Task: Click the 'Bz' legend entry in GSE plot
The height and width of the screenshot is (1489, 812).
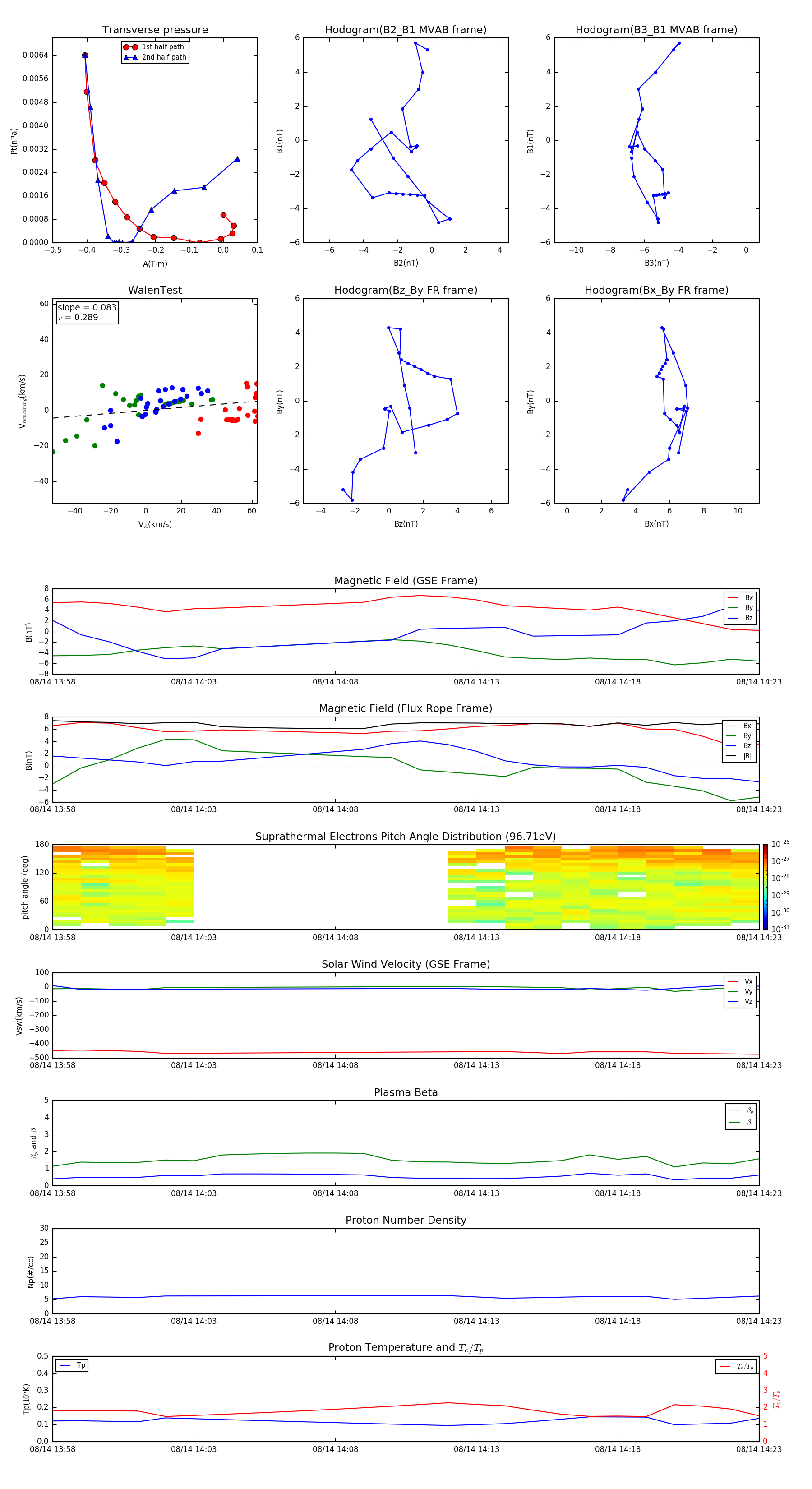Action: tap(740, 619)
